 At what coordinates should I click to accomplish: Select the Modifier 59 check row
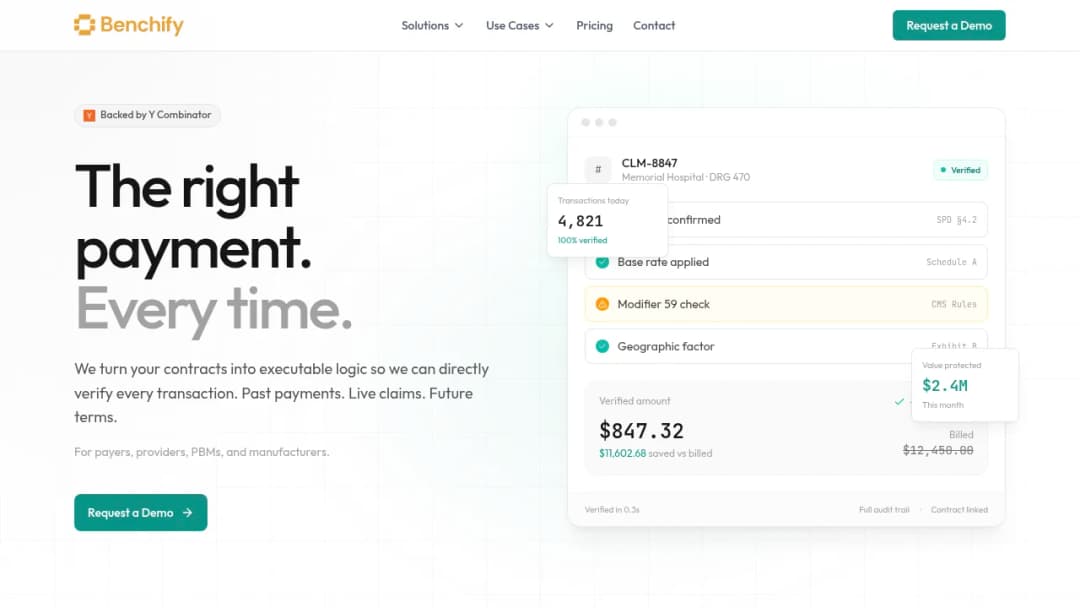pyautogui.click(x=786, y=304)
